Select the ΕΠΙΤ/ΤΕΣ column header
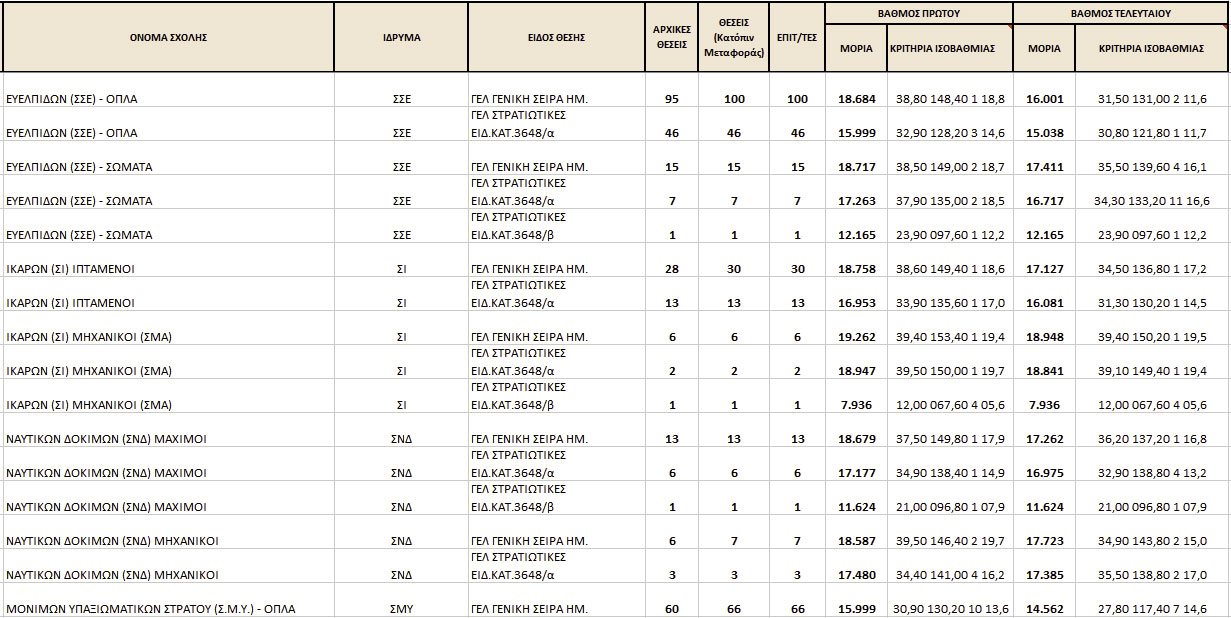 [797, 37]
